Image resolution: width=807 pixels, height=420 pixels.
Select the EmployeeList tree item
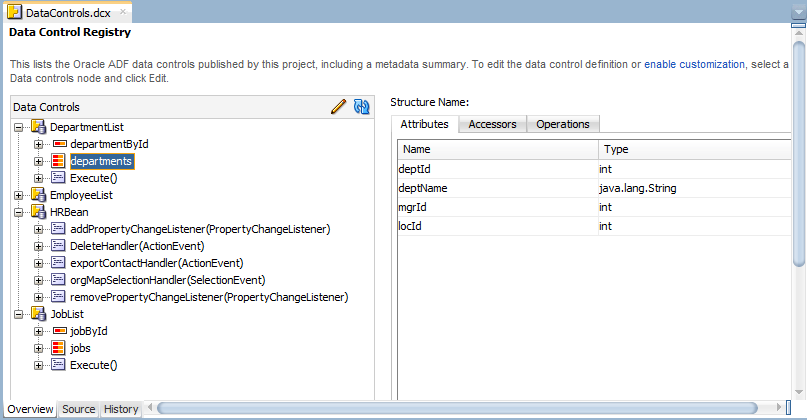click(x=81, y=195)
